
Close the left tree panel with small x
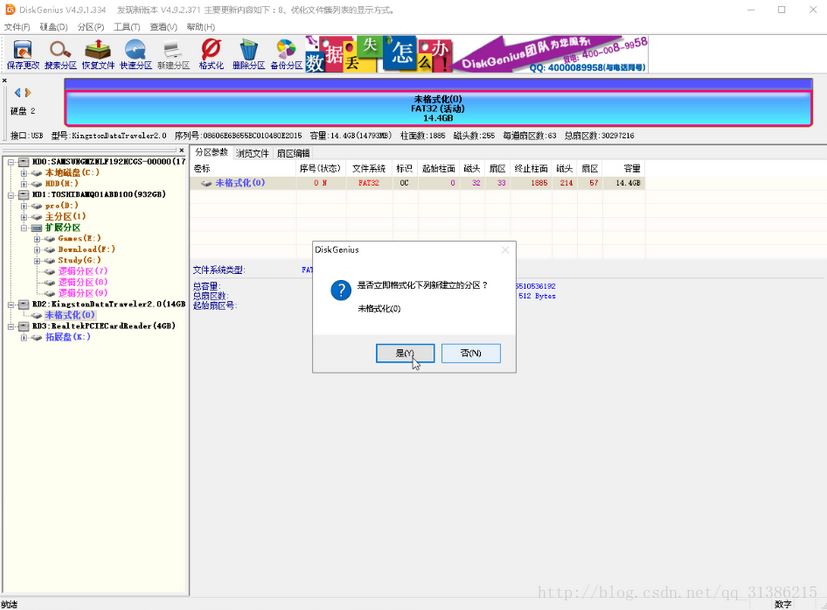pyautogui.click(x=181, y=150)
